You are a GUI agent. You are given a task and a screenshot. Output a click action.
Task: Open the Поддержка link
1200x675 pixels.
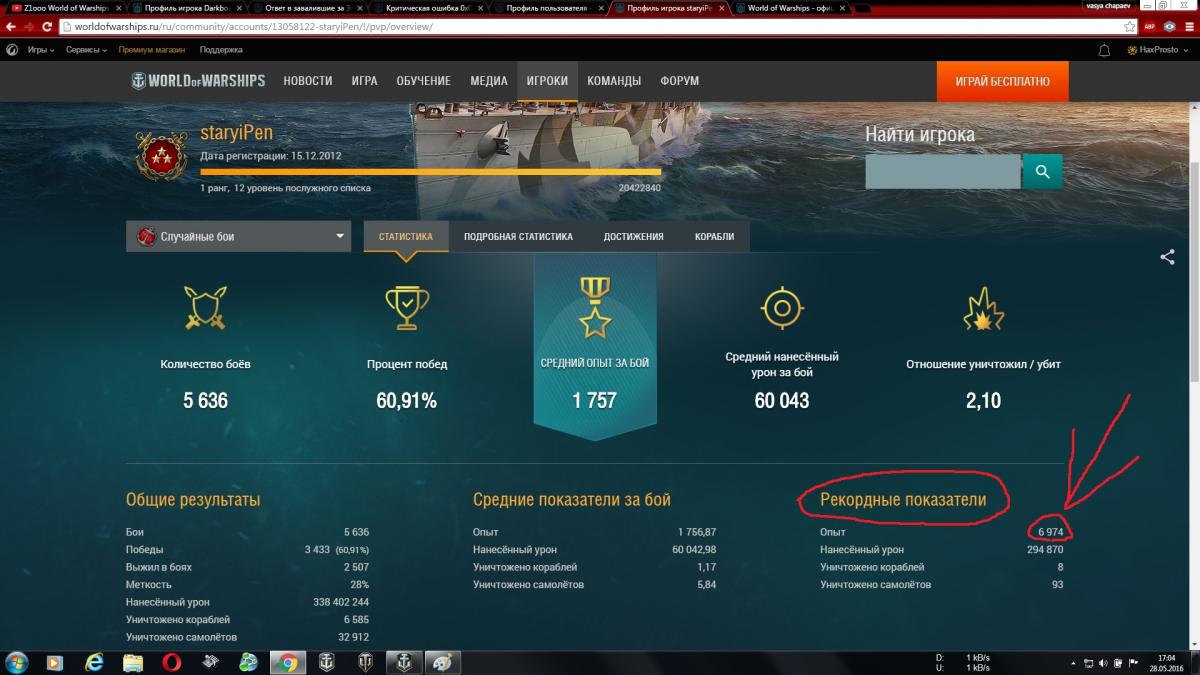221,49
